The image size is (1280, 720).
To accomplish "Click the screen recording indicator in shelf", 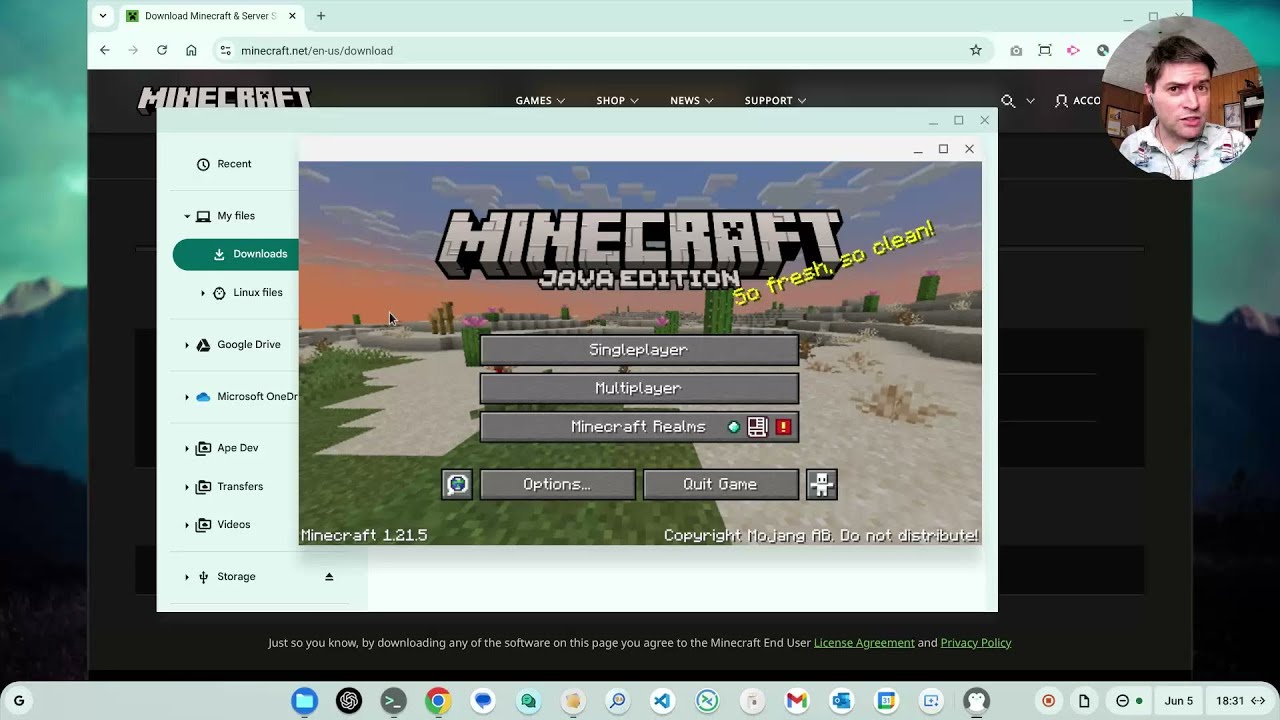I will pyautogui.click(x=1048, y=701).
